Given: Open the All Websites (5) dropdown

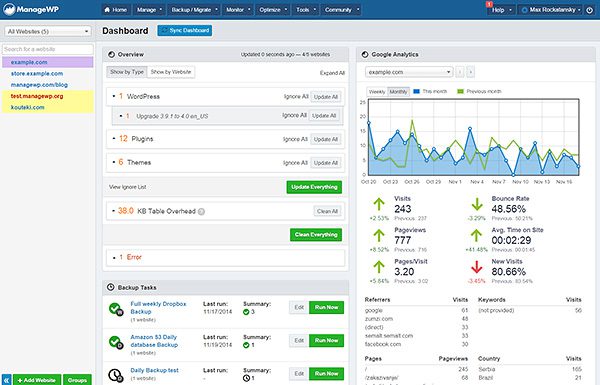Looking at the screenshot, I should coord(48,31).
